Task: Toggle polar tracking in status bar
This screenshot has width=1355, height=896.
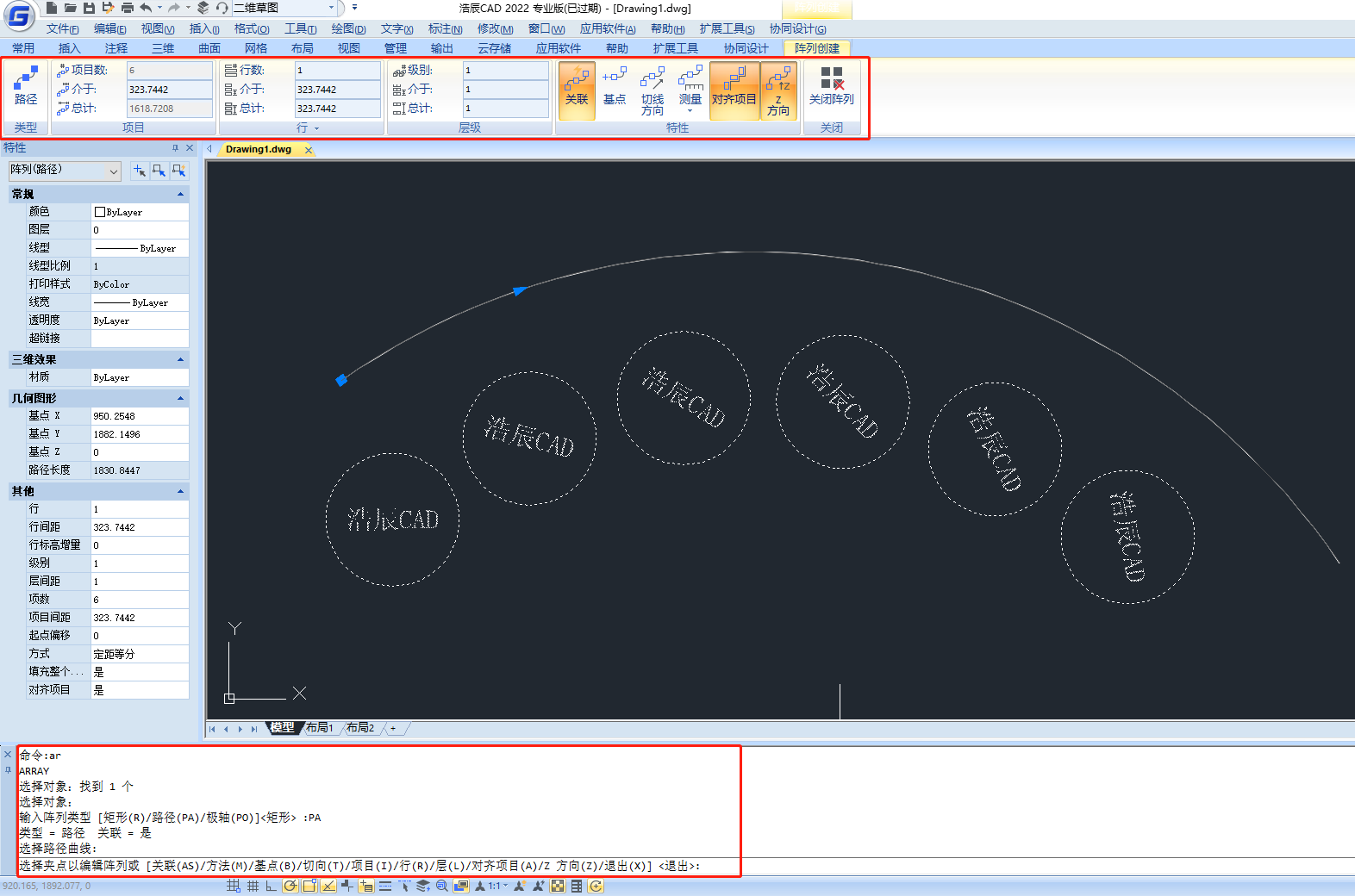Action: (x=290, y=886)
